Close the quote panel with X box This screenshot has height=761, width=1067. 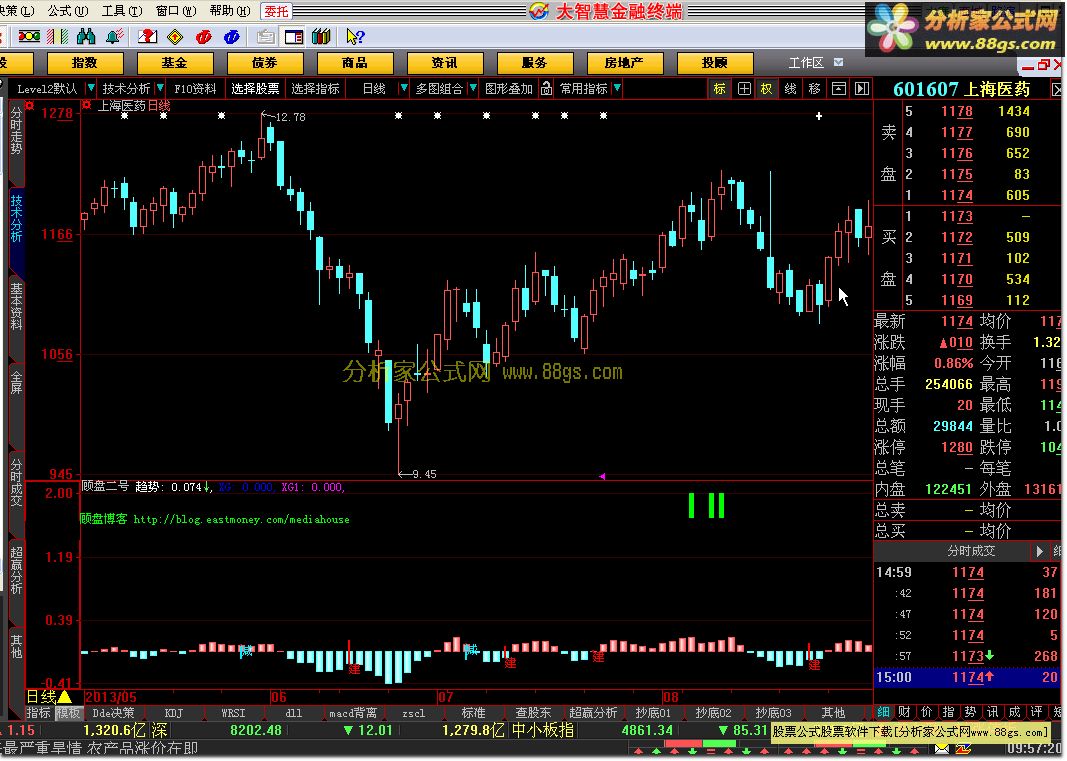(x=1057, y=89)
